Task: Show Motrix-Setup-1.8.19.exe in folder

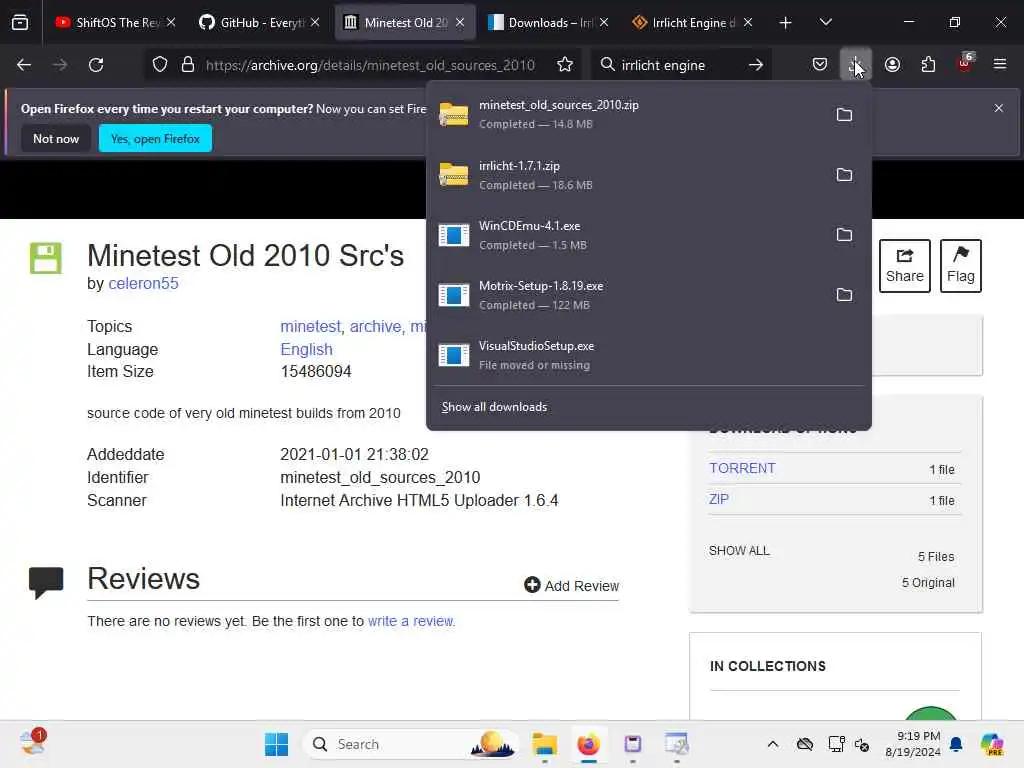Action: point(844,295)
